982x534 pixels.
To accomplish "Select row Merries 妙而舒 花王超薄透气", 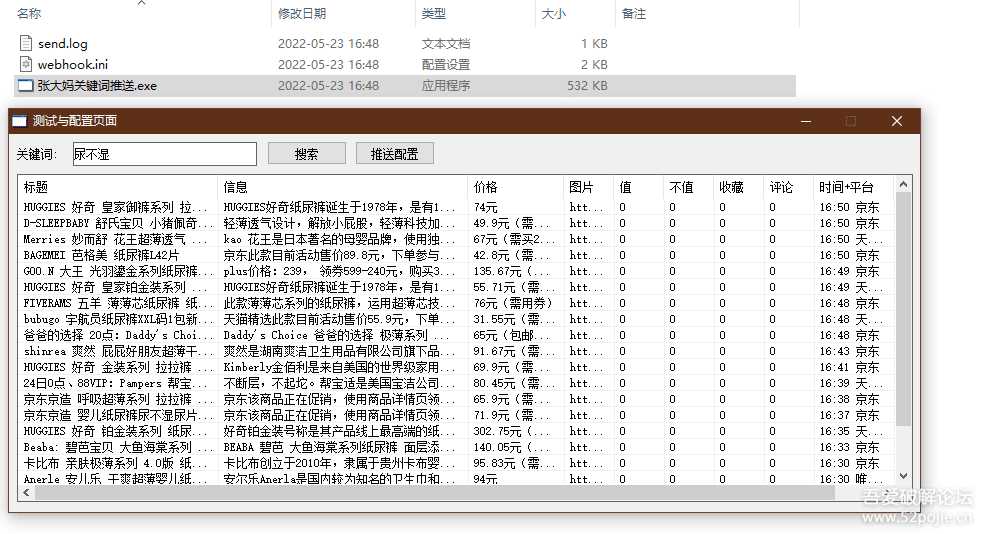I will click(x=457, y=239).
